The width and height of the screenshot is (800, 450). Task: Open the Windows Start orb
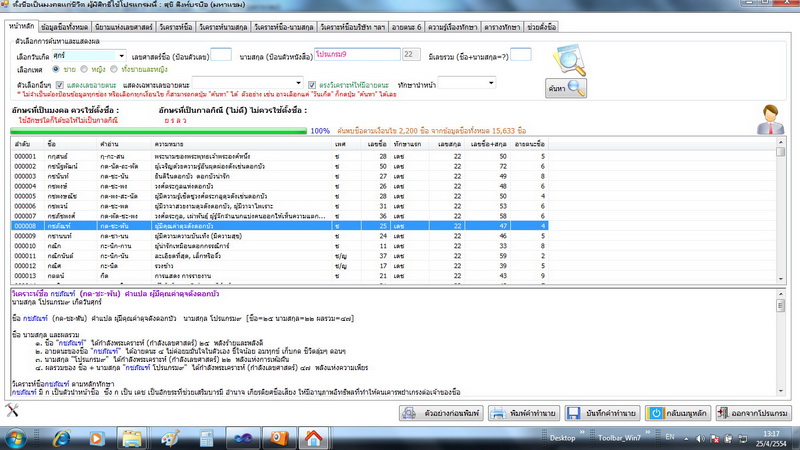[16, 438]
